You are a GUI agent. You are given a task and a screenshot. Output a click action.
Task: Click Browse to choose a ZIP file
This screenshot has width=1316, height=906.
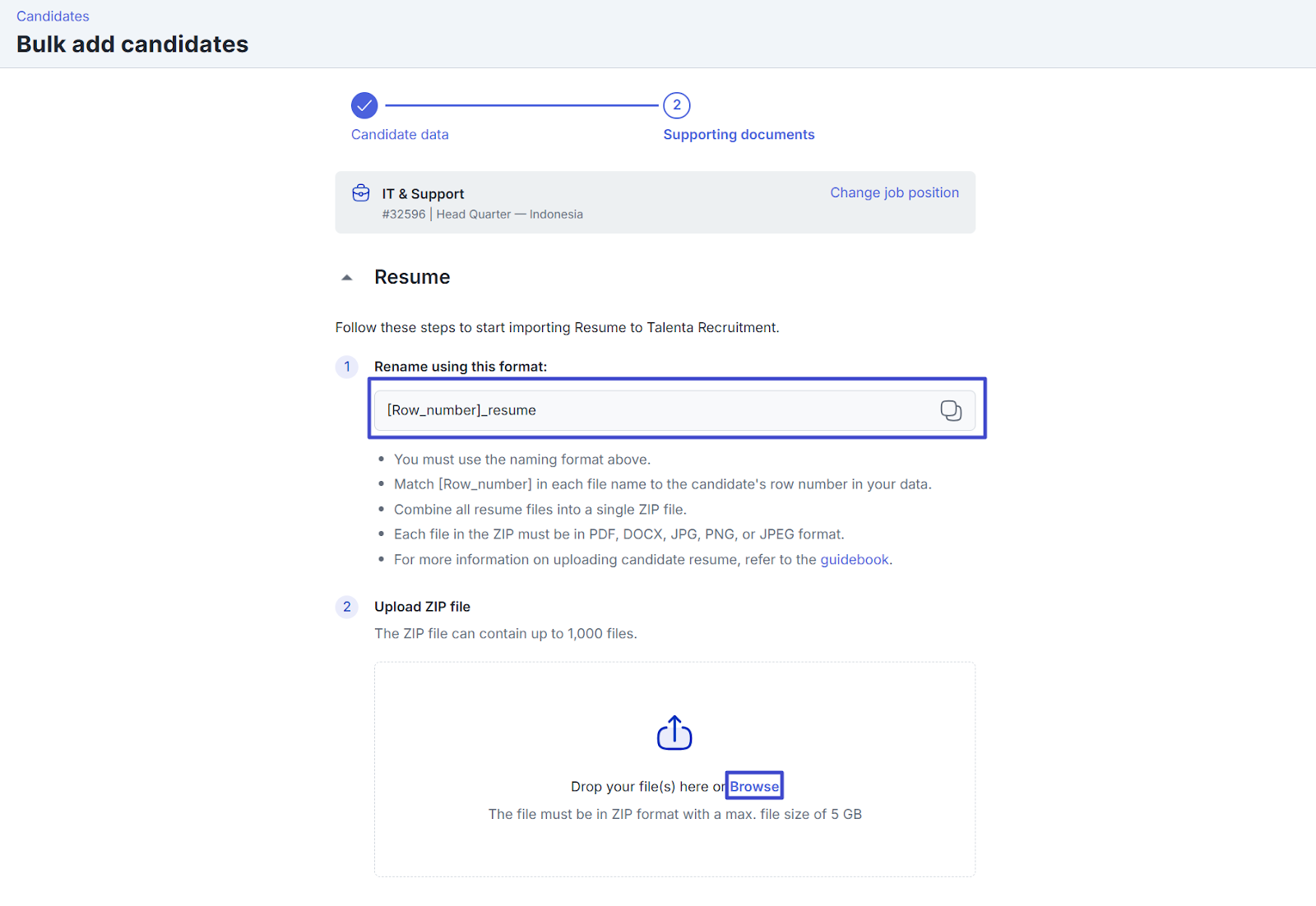pyautogui.click(x=754, y=787)
